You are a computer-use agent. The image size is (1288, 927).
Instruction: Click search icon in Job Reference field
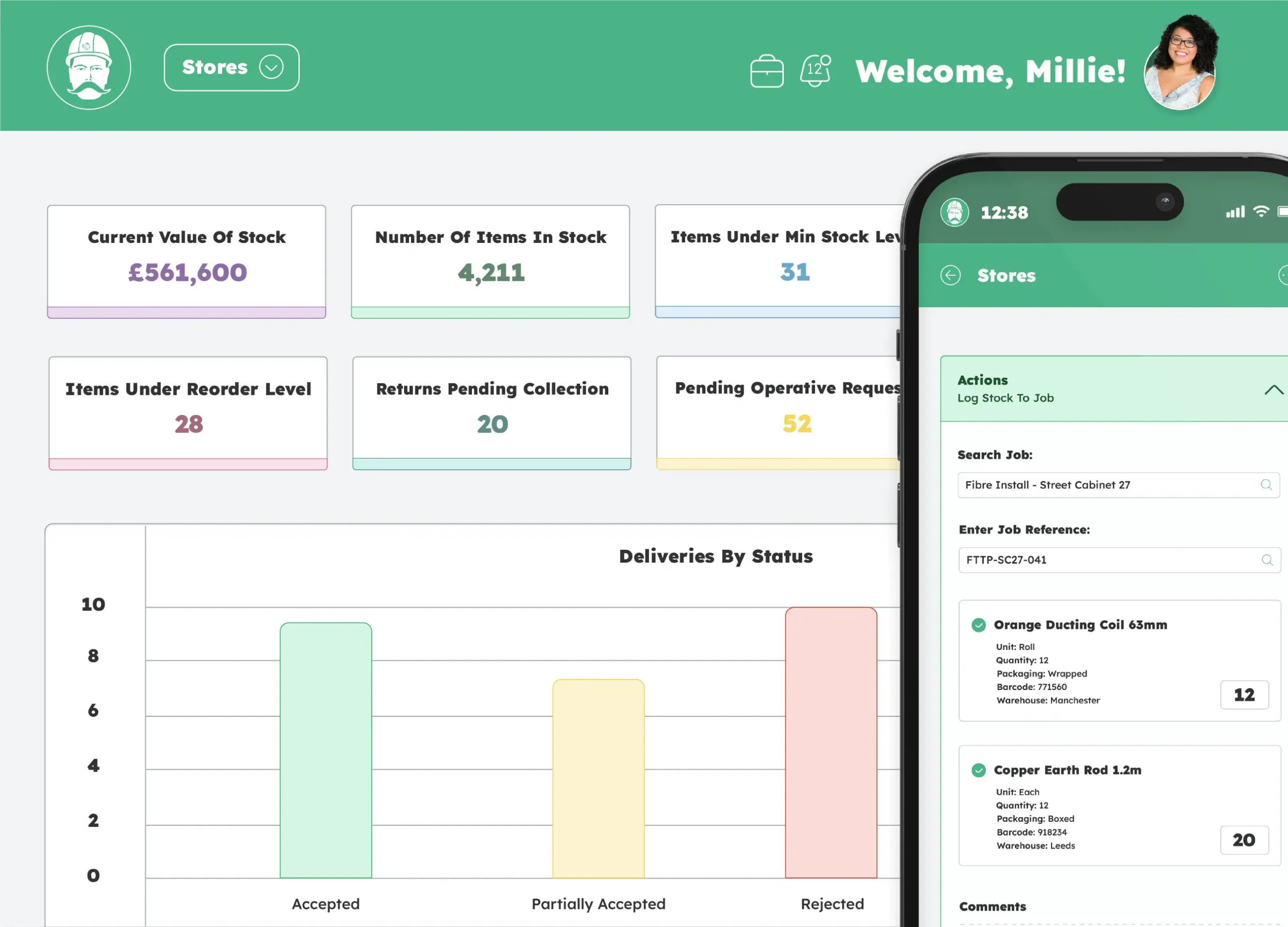(x=1267, y=560)
